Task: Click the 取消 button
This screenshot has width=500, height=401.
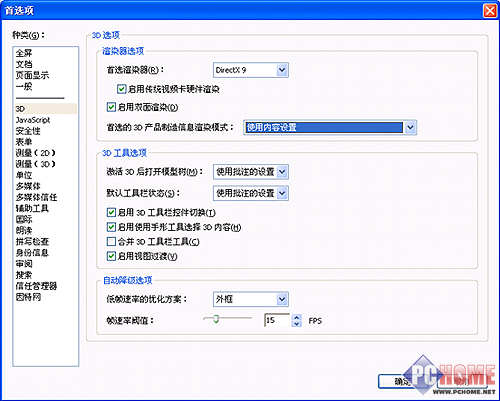Action: (x=462, y=382)
